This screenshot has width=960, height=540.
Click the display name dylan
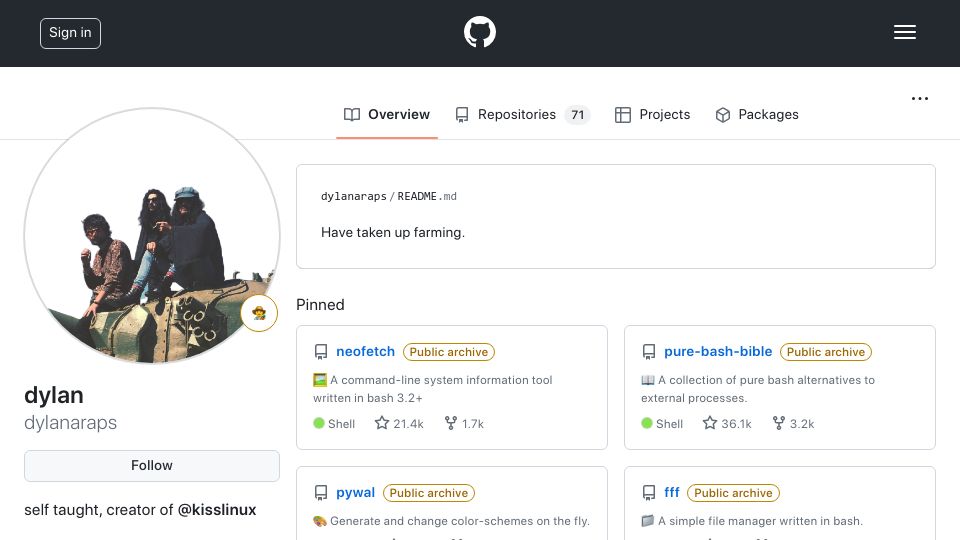click(54, 396)
